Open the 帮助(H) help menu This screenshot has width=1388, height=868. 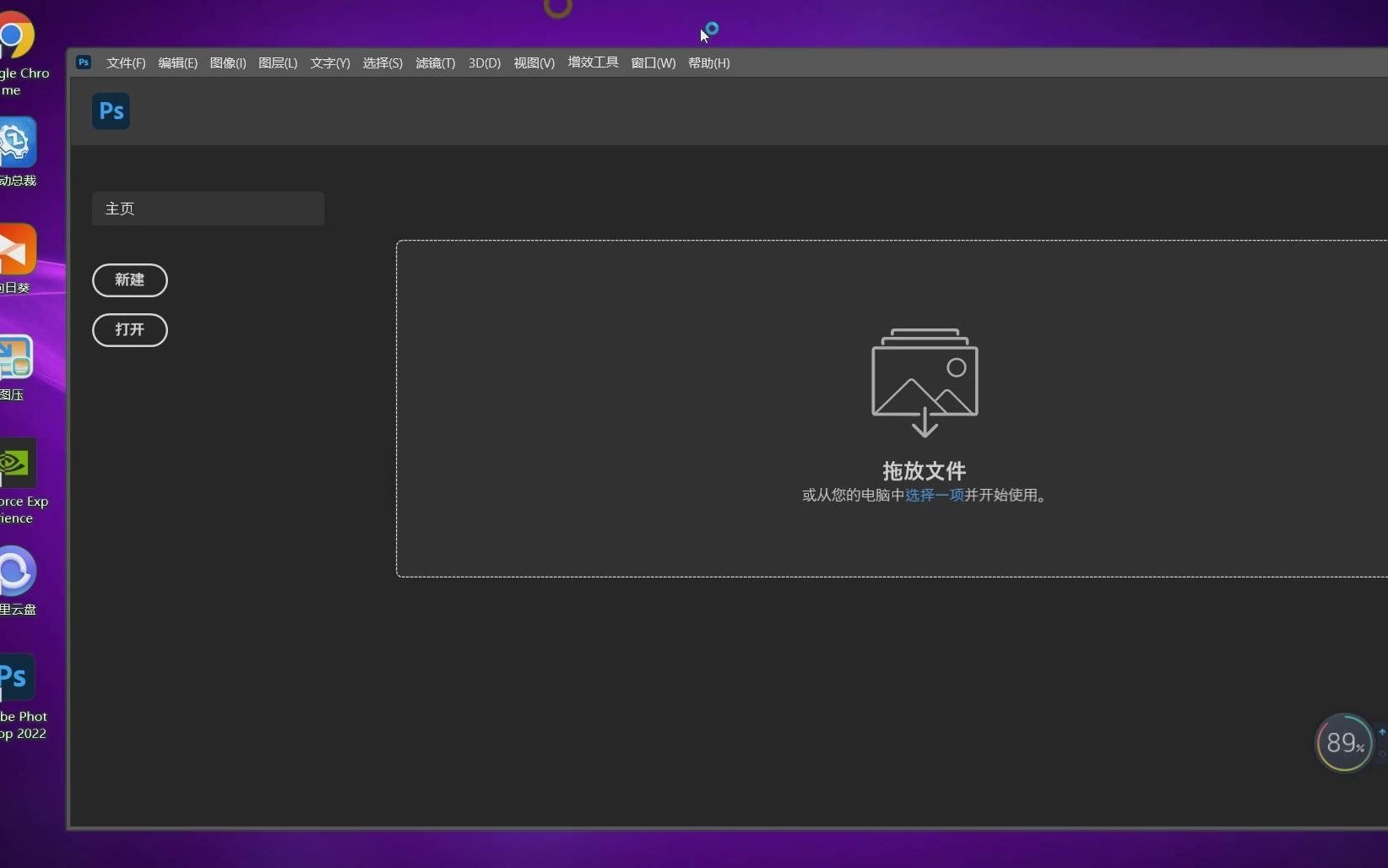(x=708, y=62)
